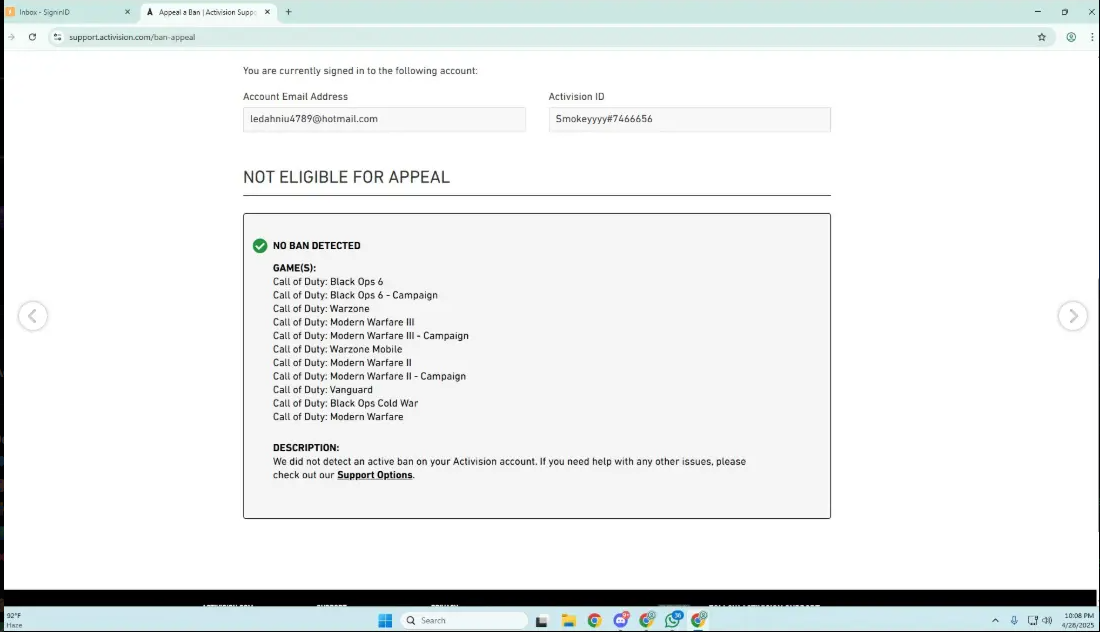Click 'Call of Duty: Black Ops 6' line
This screenshot has height=632, width=1100.
tap(328, 282)
